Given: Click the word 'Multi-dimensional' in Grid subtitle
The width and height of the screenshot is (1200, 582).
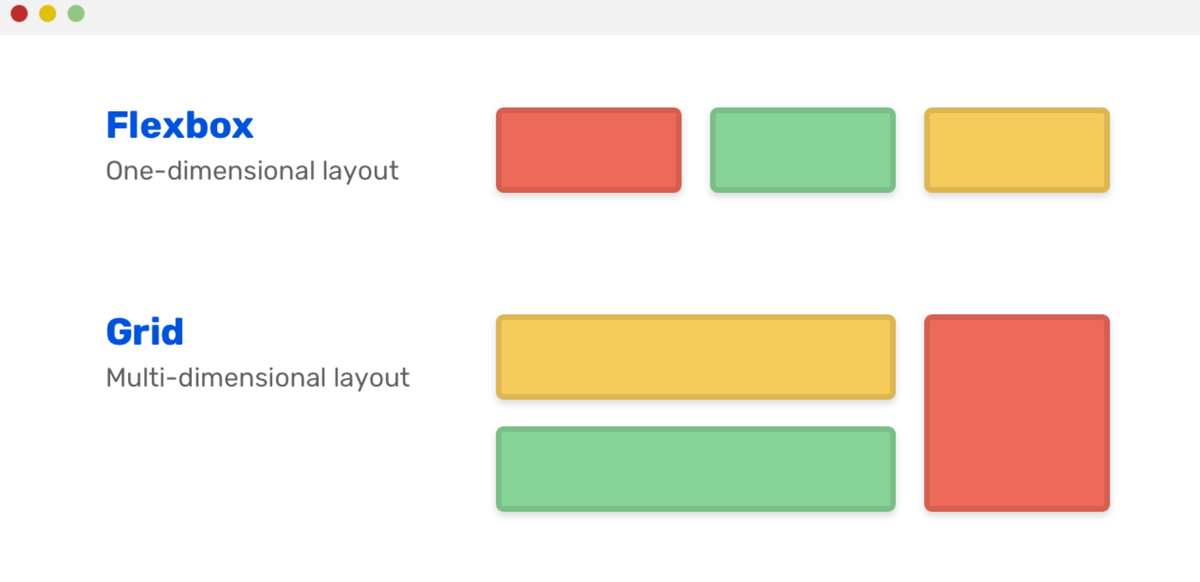Looking at the screenshot, I should [215, 378].
